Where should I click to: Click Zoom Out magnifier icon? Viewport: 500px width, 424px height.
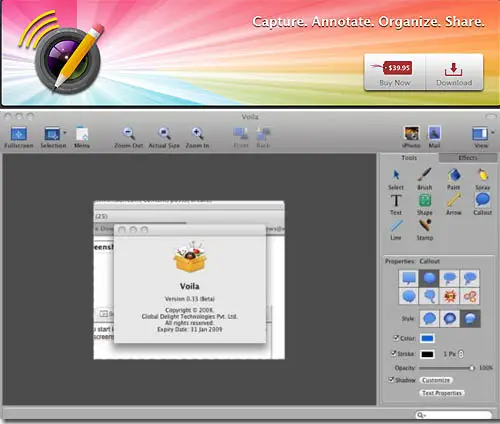point(129,133)
